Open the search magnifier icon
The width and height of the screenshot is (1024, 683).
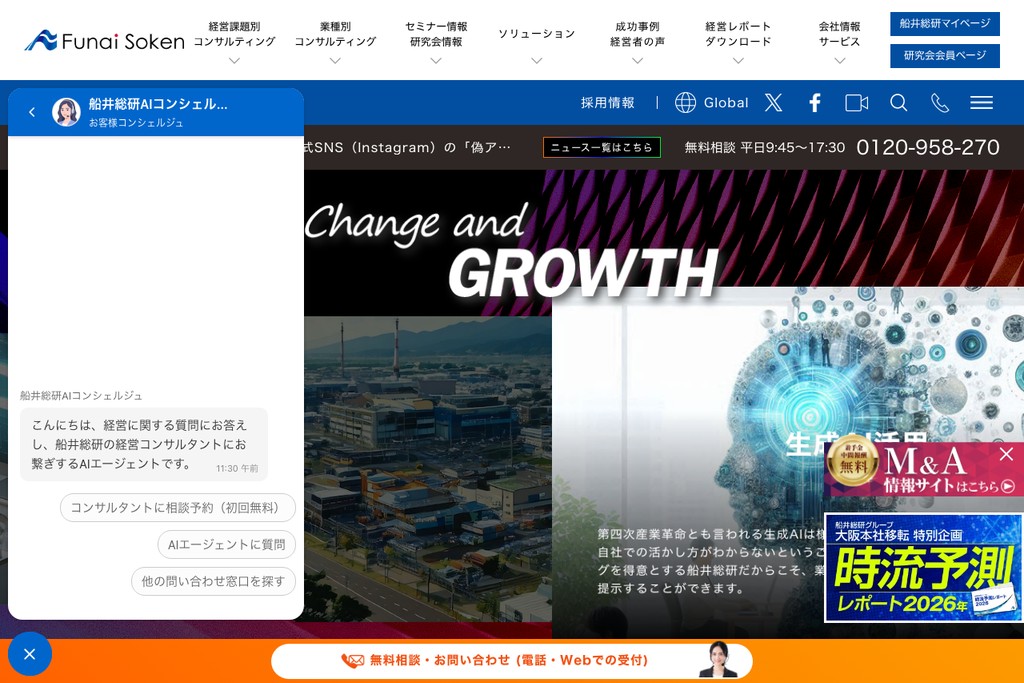899,103
